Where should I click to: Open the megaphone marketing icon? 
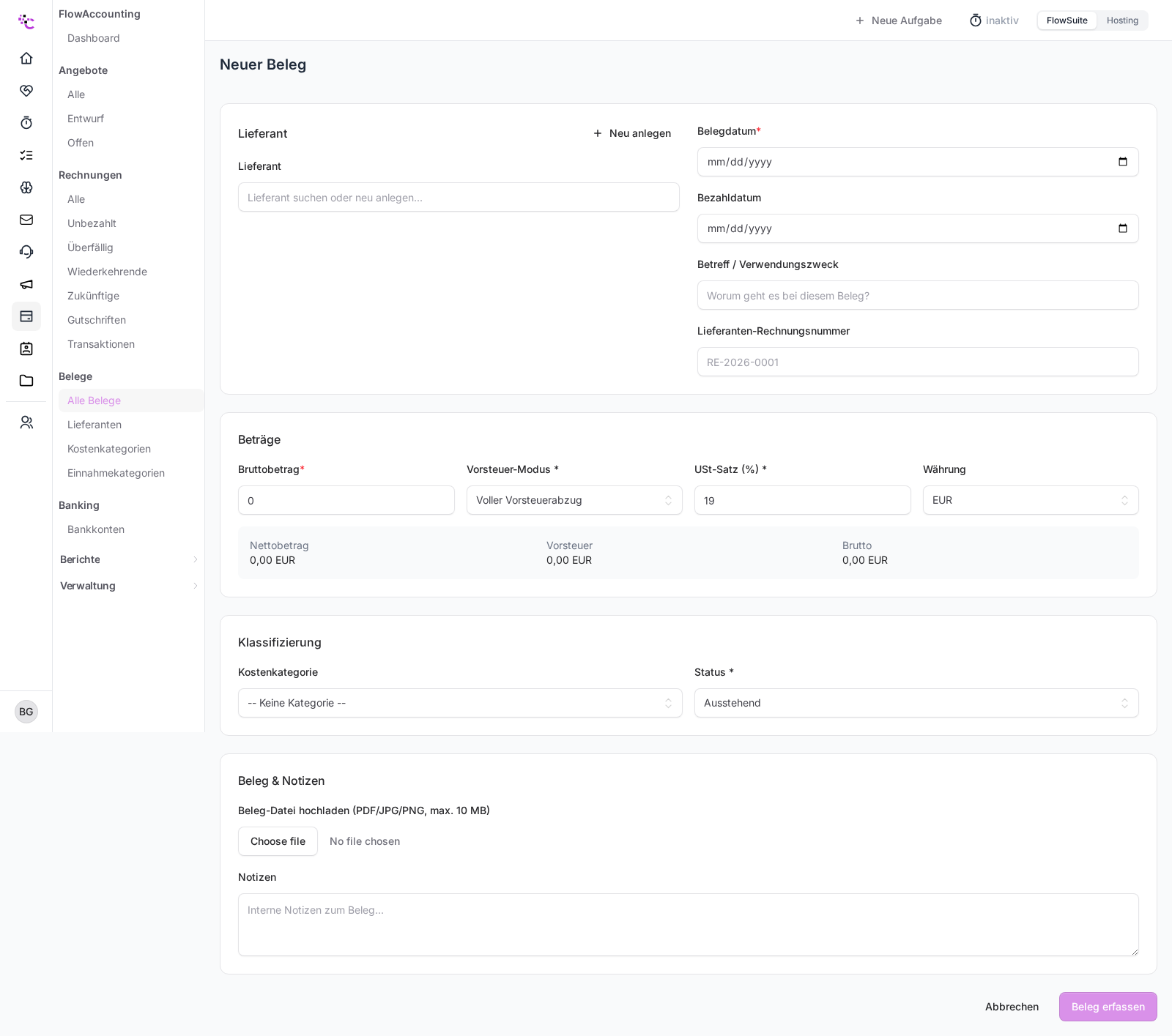26,284
